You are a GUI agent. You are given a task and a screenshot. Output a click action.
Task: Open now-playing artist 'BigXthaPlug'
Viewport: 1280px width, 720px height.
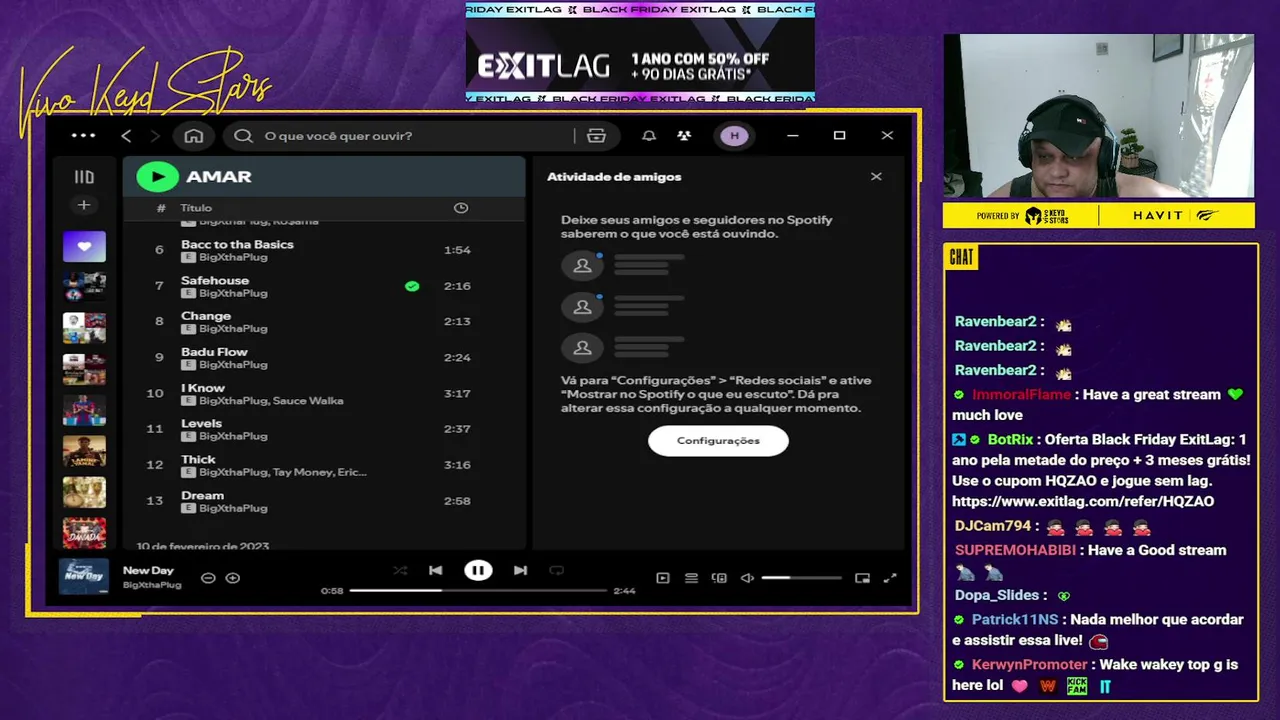tap(152, 584)
